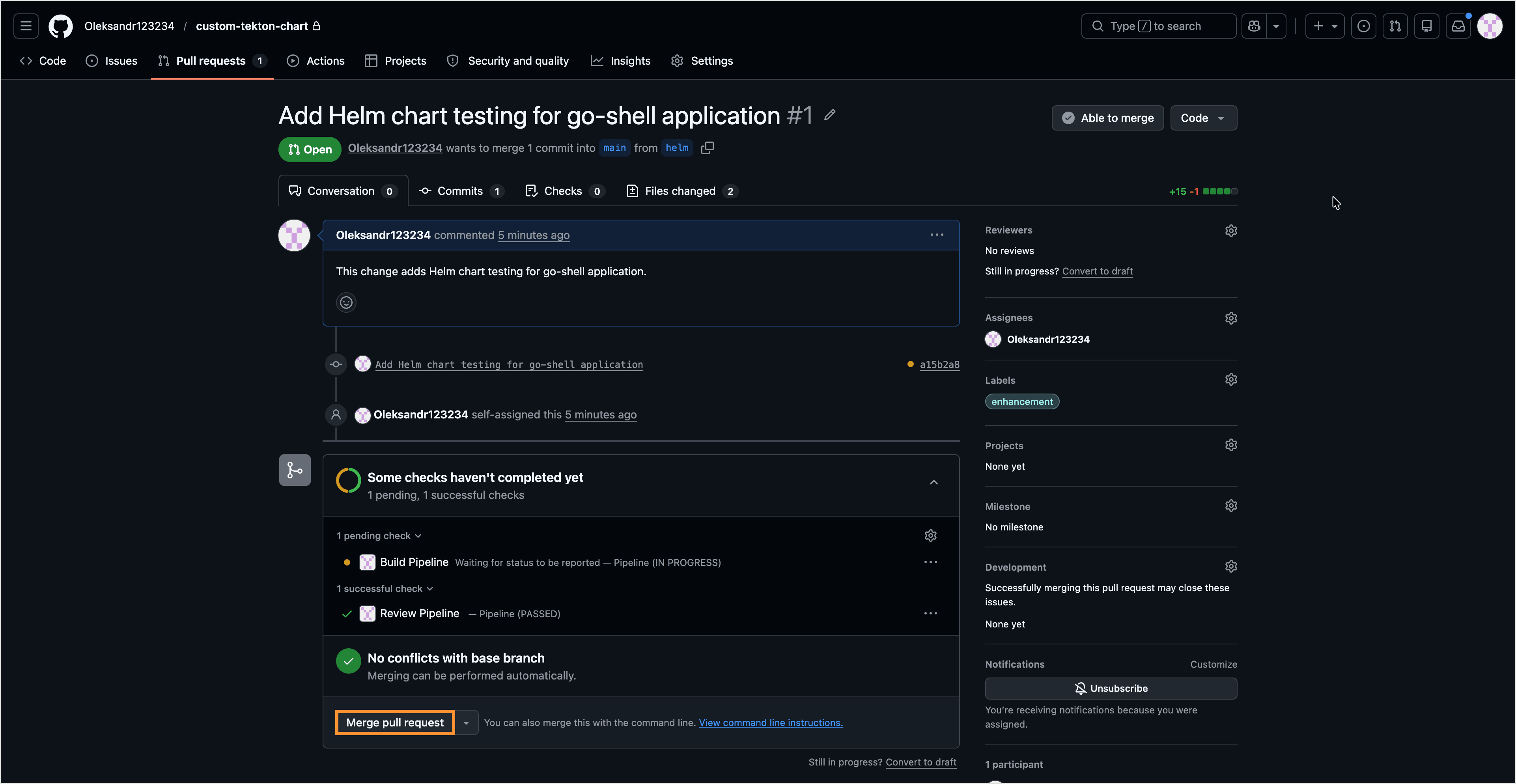This screenshot has width=1516, height=784.
Task: Open commit a15b2a8 link
Action: 940,364
